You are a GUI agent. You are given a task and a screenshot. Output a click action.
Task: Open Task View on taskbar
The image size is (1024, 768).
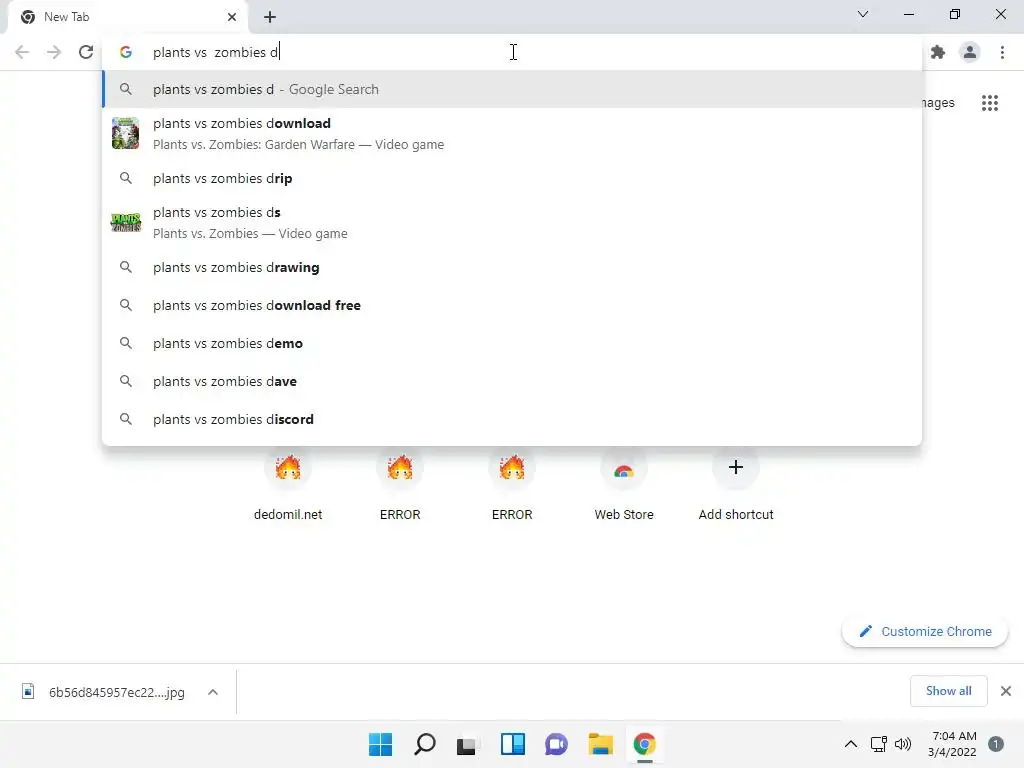tap(468, 744)
